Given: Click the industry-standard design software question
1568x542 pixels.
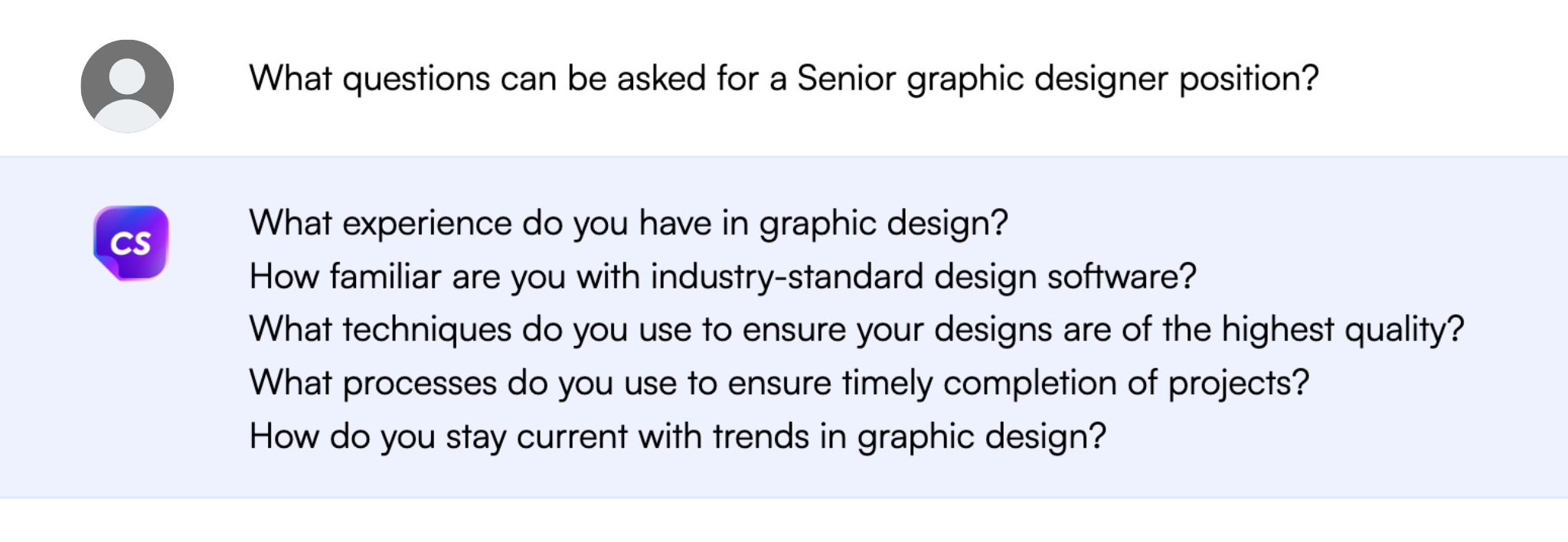Looking at the screenshot, I should 722,276.
